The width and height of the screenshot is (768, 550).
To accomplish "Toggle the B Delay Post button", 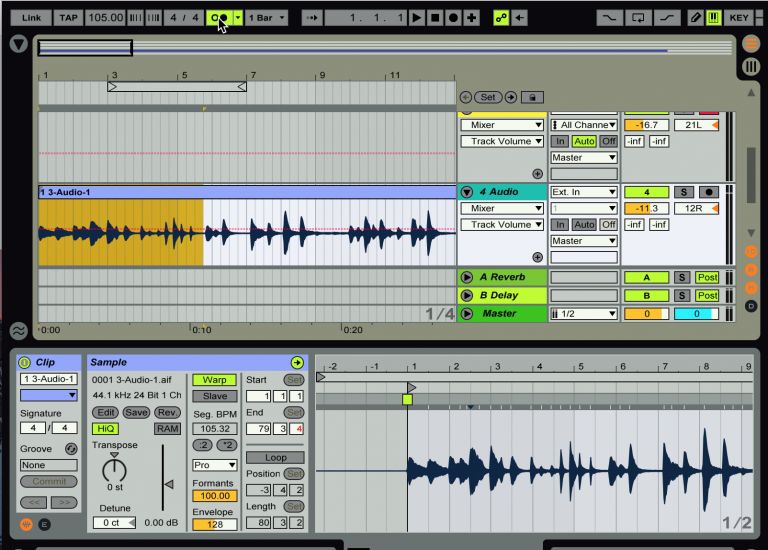I will coord(707,296).
